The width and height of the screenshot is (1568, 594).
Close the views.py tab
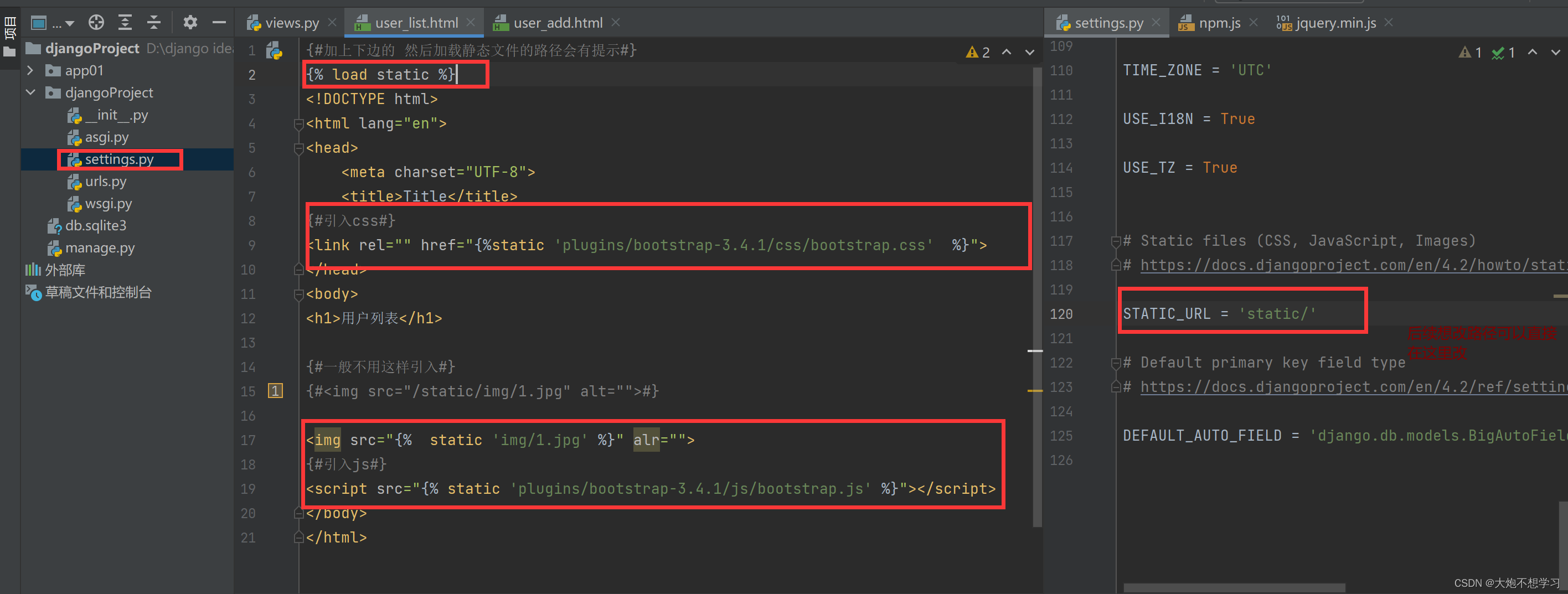[x=332, y=23]
